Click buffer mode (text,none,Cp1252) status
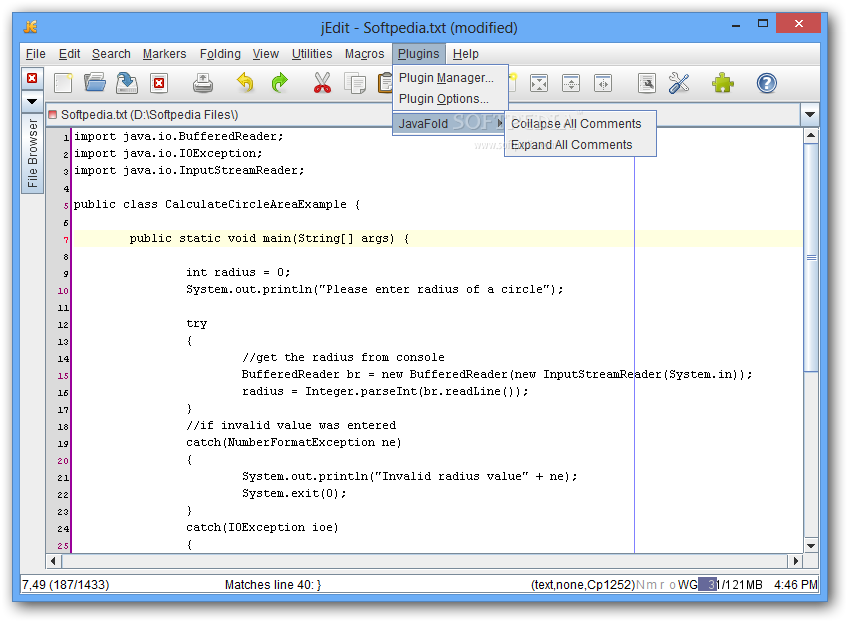The width and height of the screenshot is (848, 622). coord(583,585)
